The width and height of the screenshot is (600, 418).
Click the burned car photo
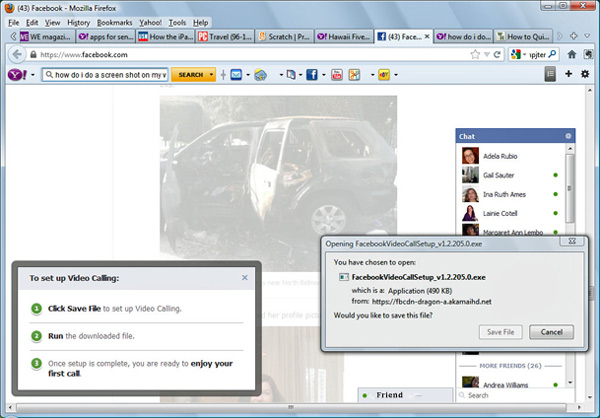(278, 184)
